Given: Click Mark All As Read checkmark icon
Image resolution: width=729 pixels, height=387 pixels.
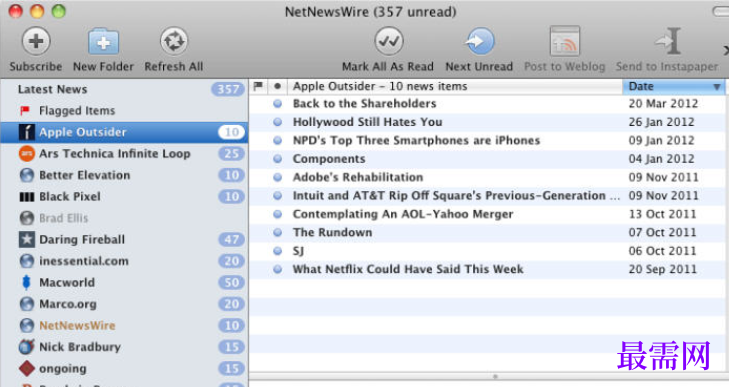Looking at the screenshot, I should [388, 41].
